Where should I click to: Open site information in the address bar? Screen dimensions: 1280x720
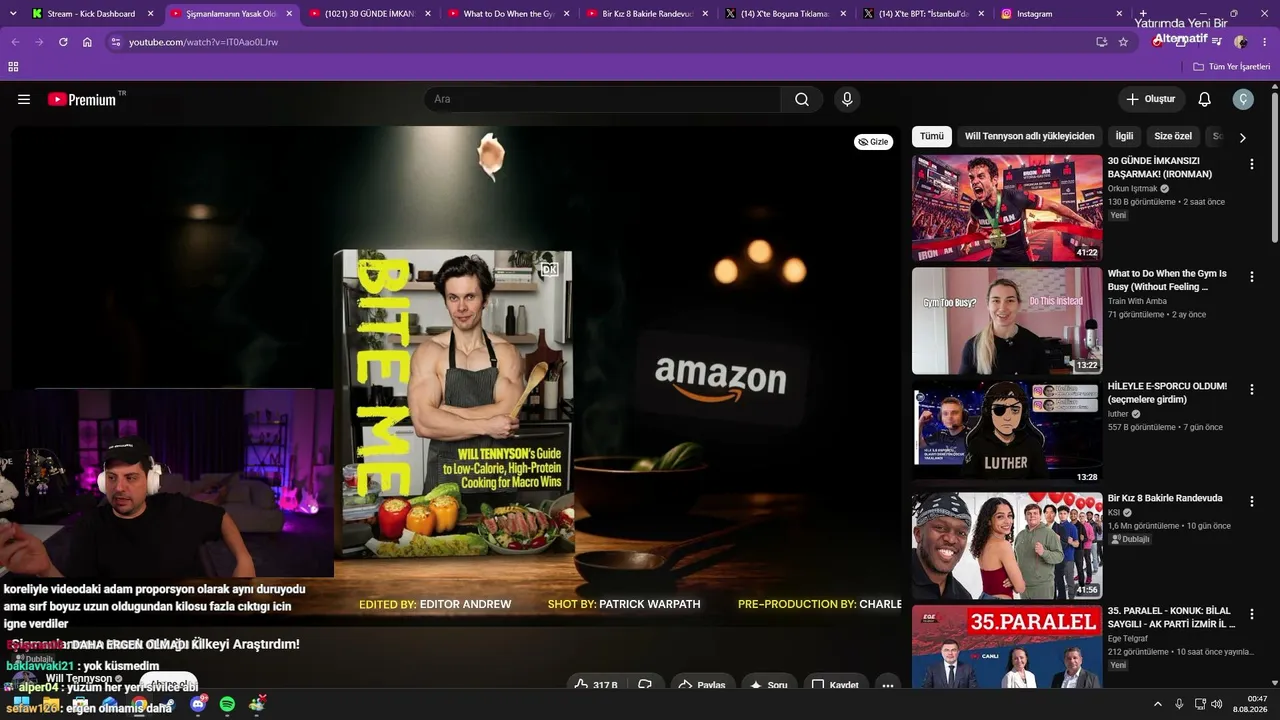[115, 42]
